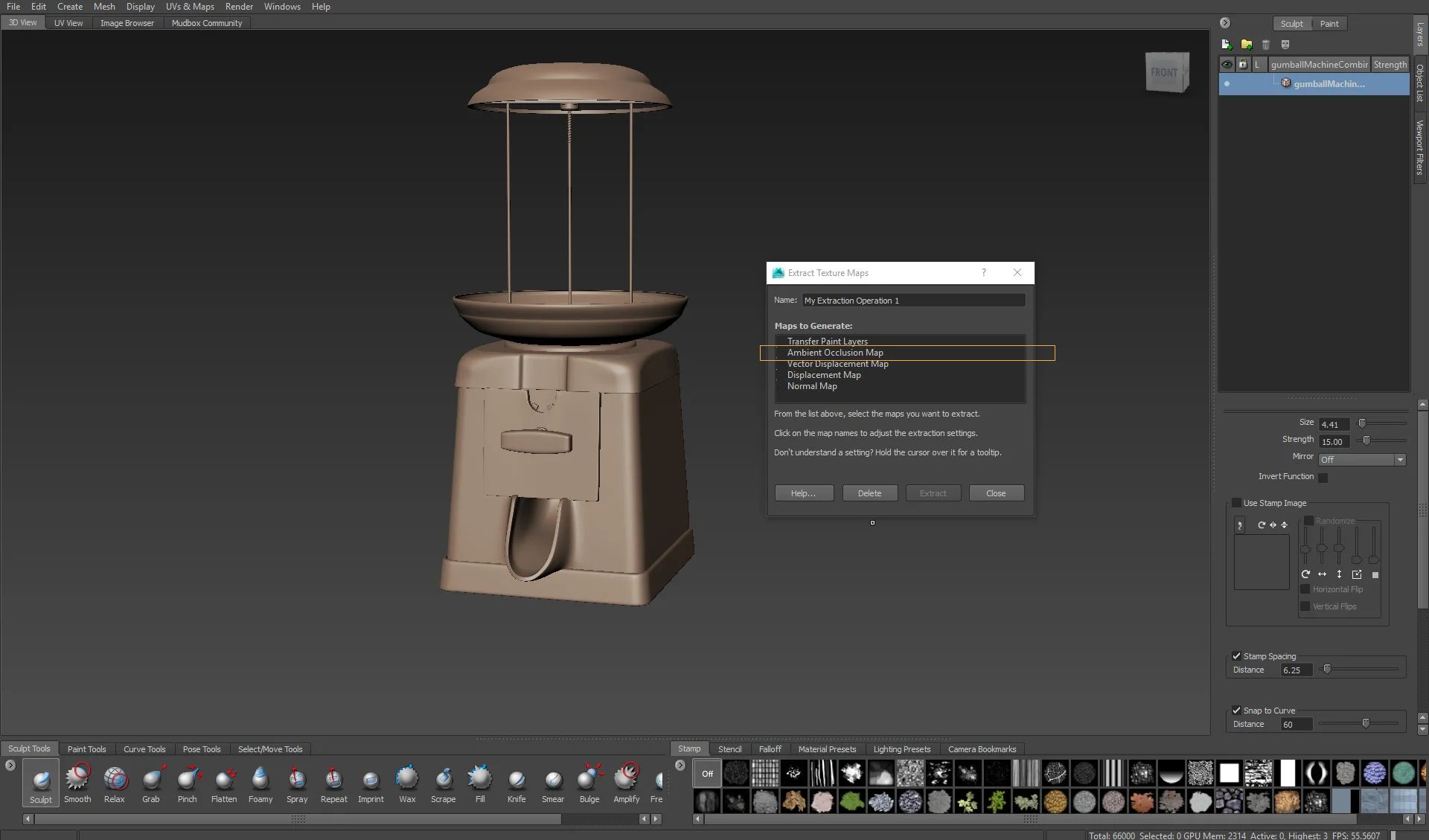Click the Close button in dialog

coord(996,493)
